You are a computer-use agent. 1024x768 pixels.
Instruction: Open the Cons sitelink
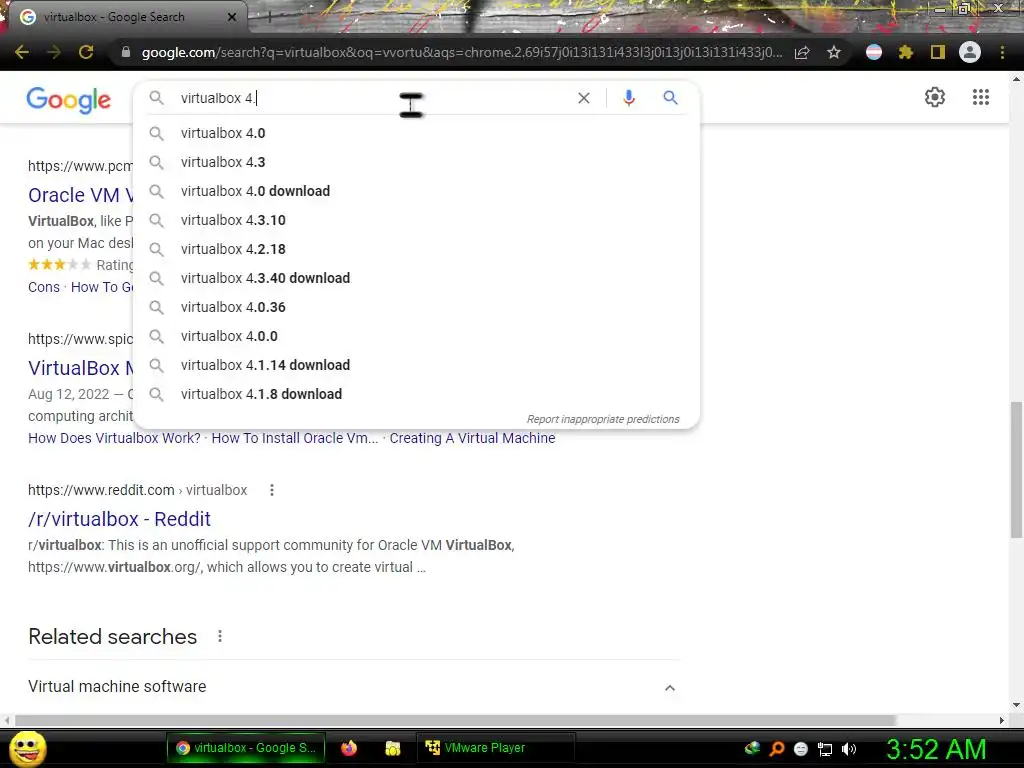pyautogui.click(x=44, y=287)
